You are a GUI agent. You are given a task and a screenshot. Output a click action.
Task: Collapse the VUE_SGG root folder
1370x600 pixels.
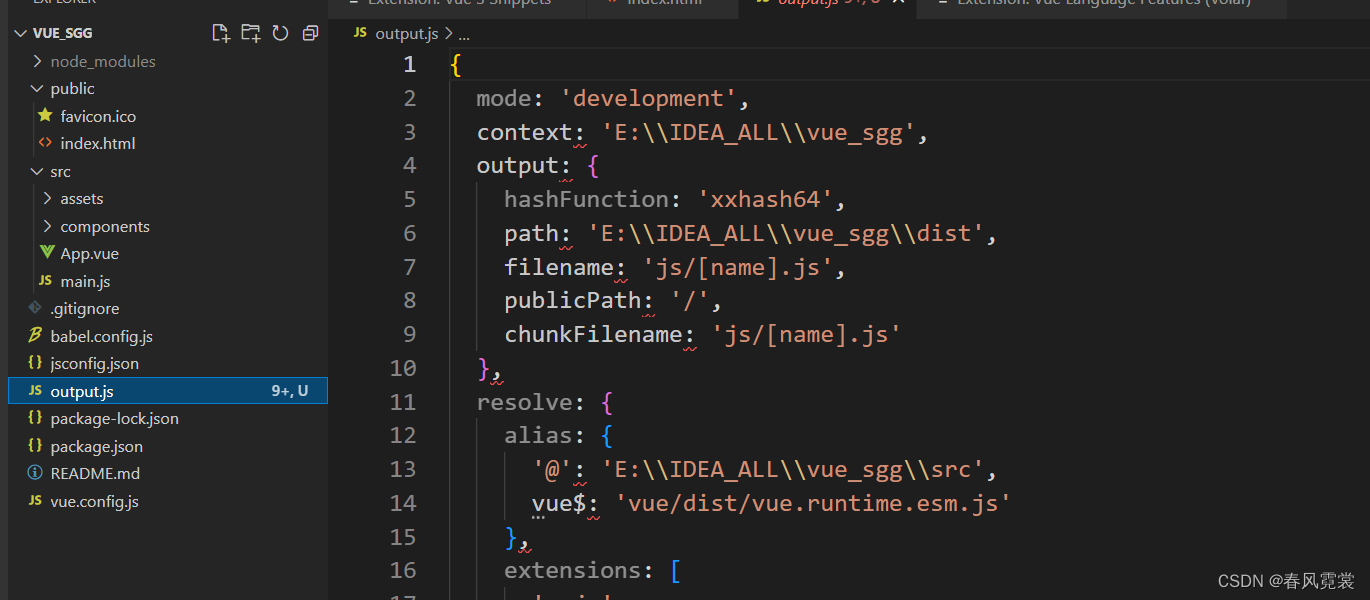click(21, 33)
